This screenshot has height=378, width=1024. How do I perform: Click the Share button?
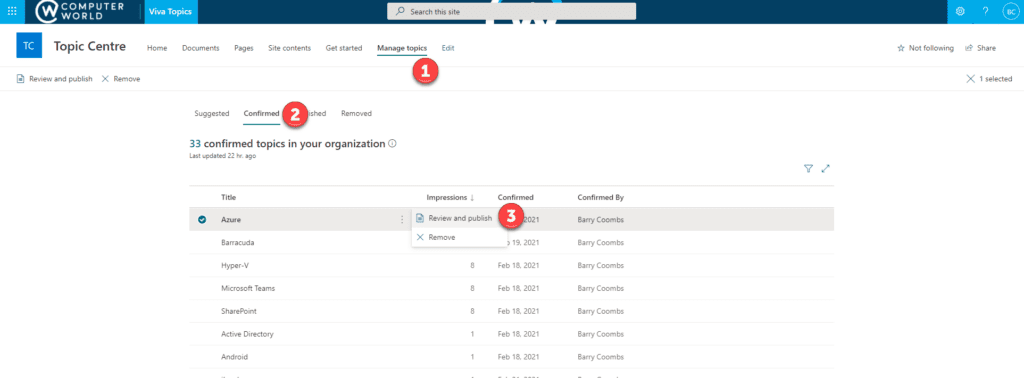980,48
